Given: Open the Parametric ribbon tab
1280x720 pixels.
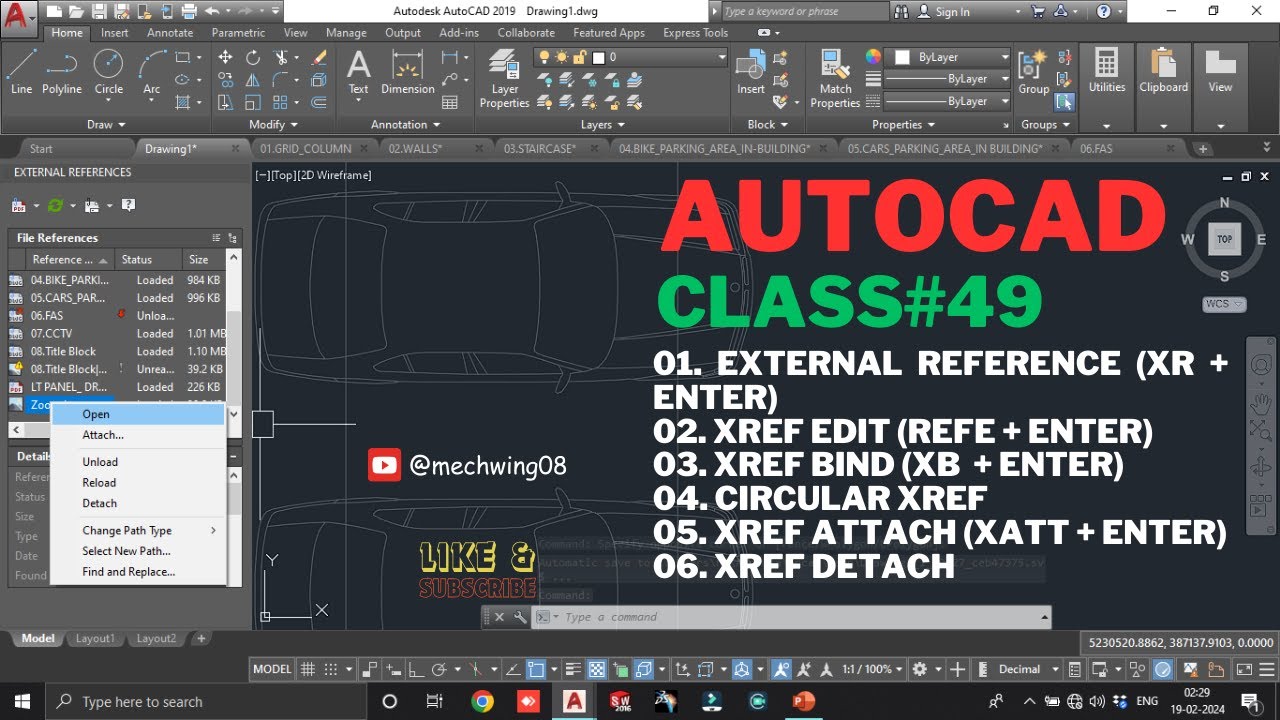Looking at the screenshot, I should click(x=239, y=32).
